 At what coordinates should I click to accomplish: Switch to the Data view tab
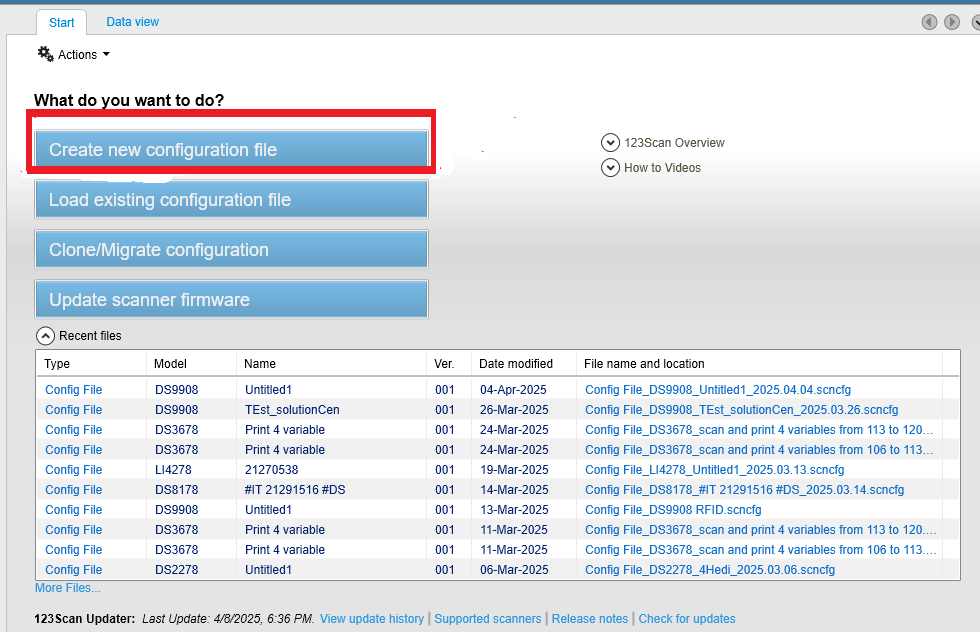(132, 22)
